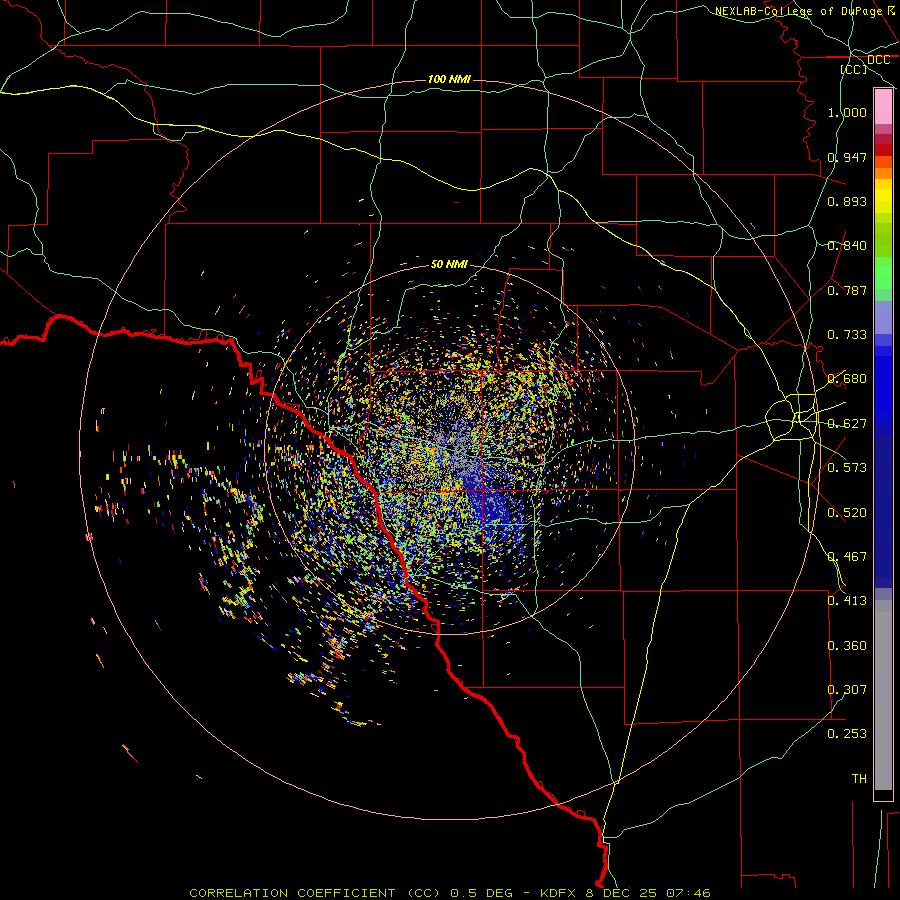The image size is (900, 900).
Task: Click the 0.307 scale value
Action: (847, 690)
